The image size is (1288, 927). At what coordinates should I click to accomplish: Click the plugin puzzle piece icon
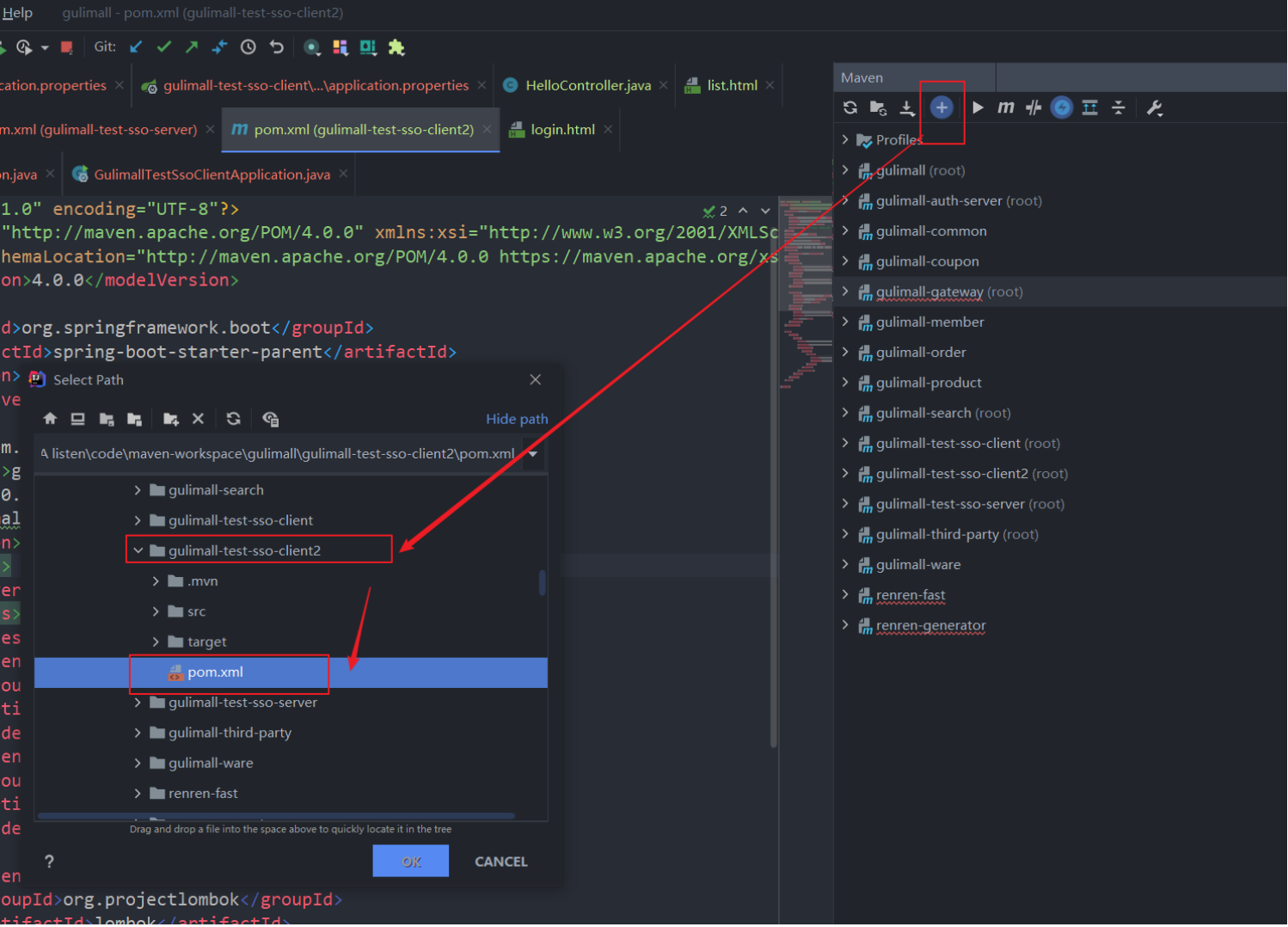pos(396,47)
